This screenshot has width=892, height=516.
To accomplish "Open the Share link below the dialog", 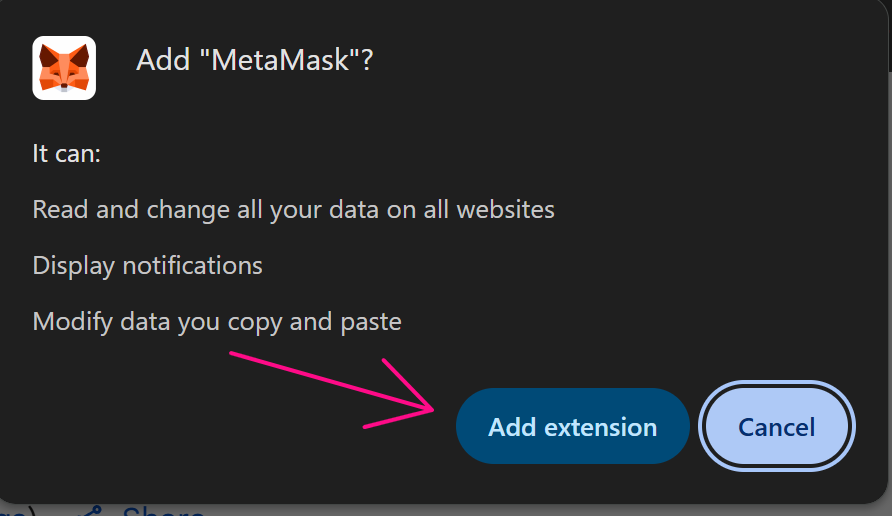I will point(164,511).
